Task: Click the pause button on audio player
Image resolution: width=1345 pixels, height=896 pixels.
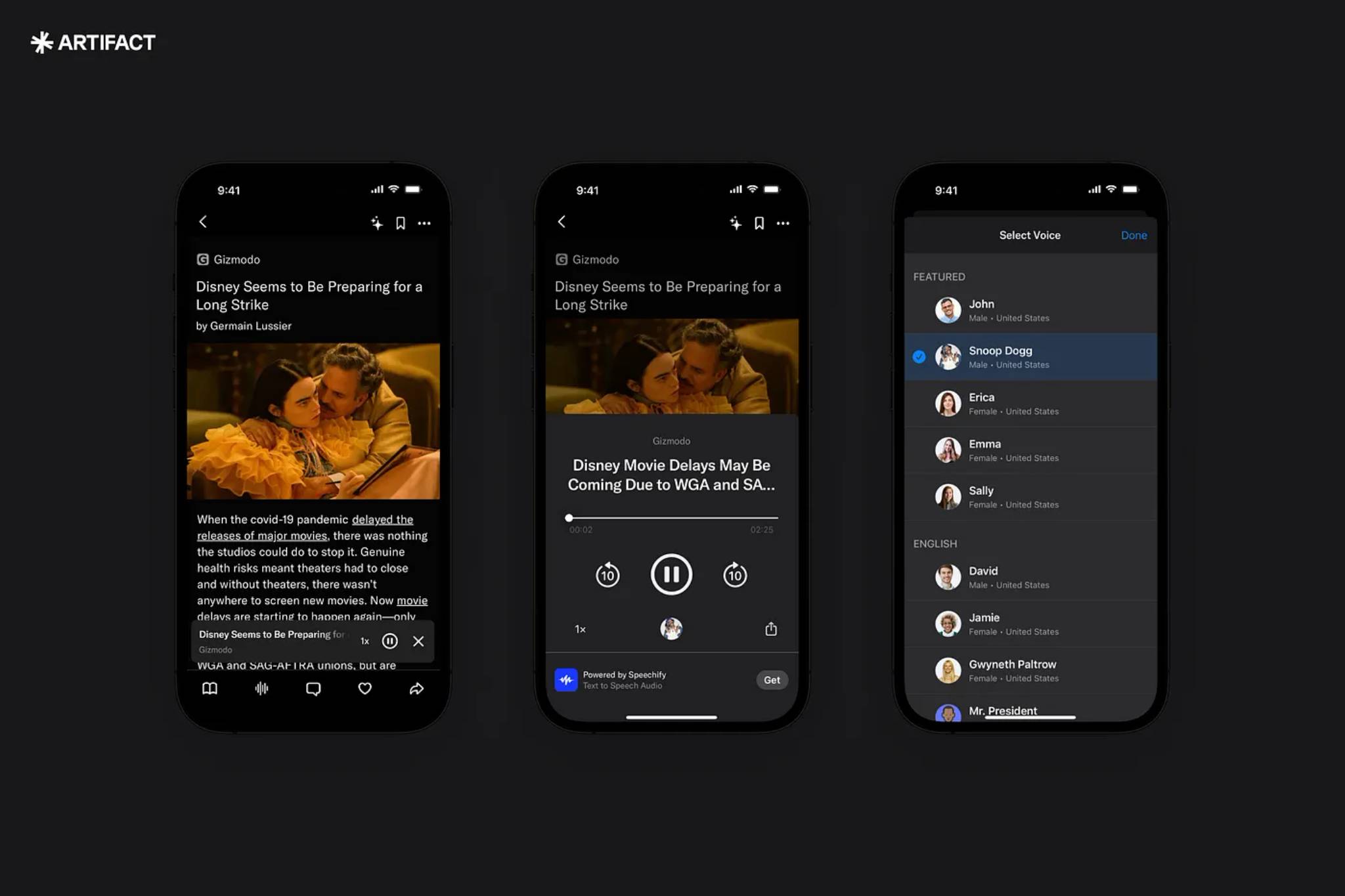Action: coord(671,574)
